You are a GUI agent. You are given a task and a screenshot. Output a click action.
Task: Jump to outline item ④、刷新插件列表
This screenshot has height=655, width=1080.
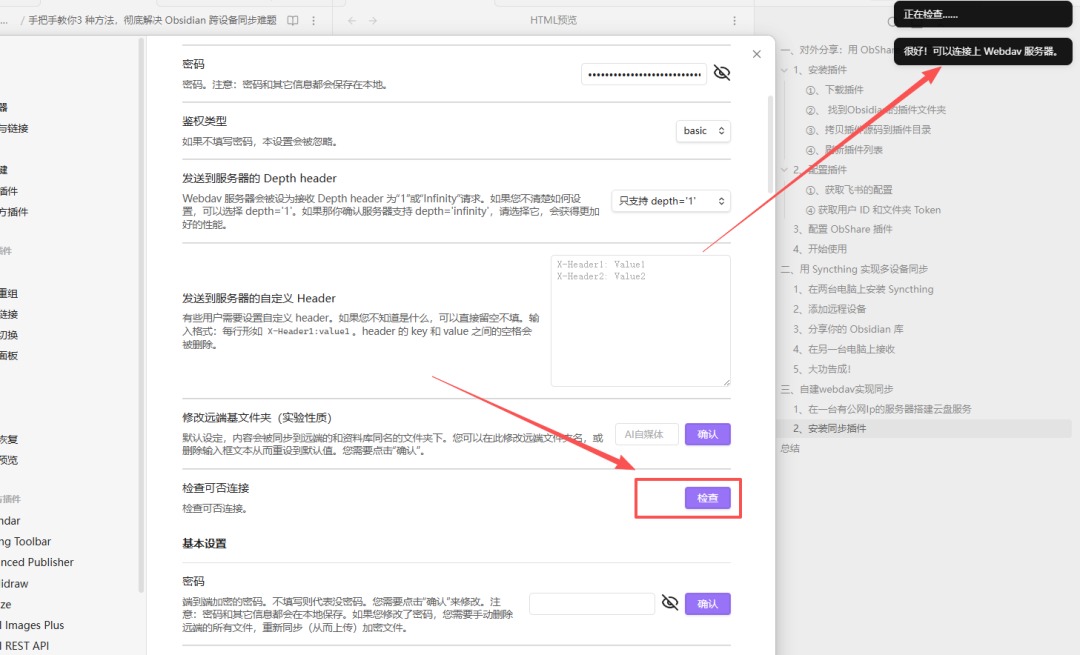pos(844,150)
